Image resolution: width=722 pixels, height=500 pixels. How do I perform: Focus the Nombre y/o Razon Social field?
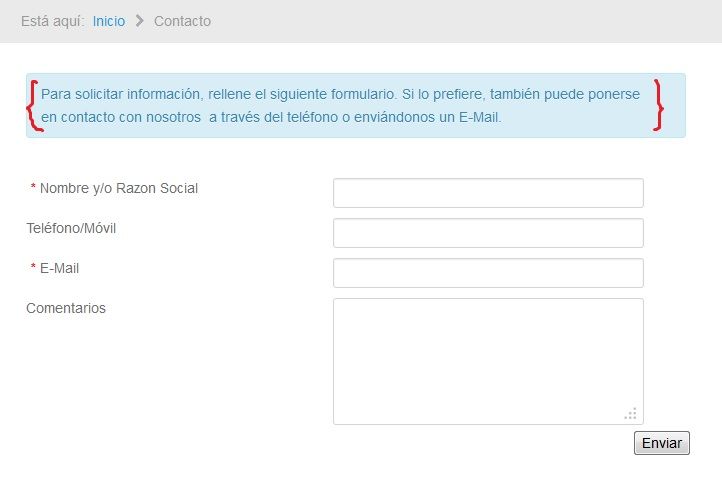488,193
